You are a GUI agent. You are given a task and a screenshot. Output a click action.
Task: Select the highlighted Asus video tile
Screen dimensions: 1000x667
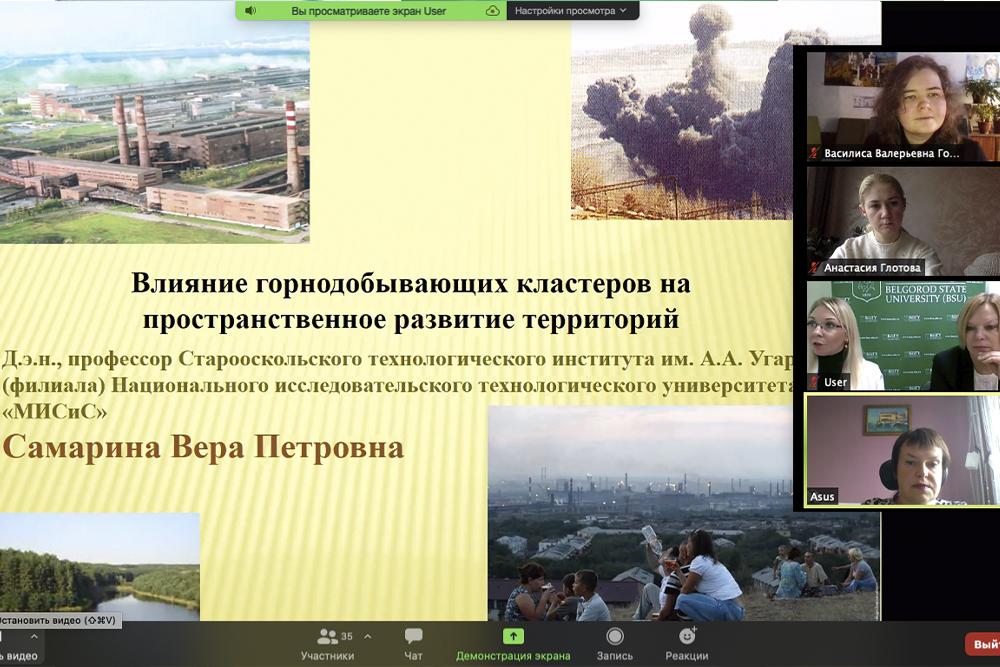pyautogui.click(x=902, y=450)
